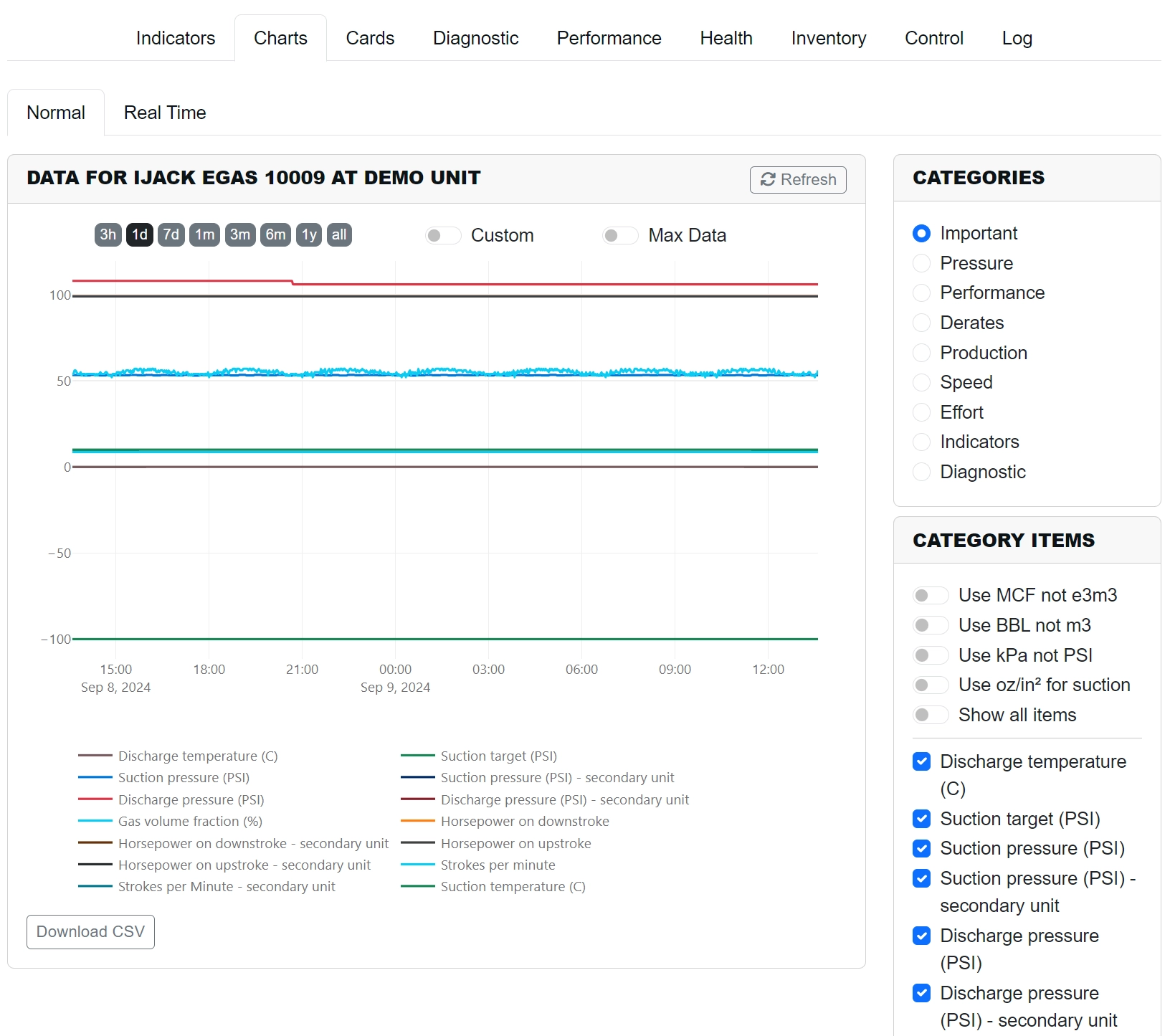
Task: Toggle Discharge pressure (PSI) red legend entry
Action: (191, 799)
